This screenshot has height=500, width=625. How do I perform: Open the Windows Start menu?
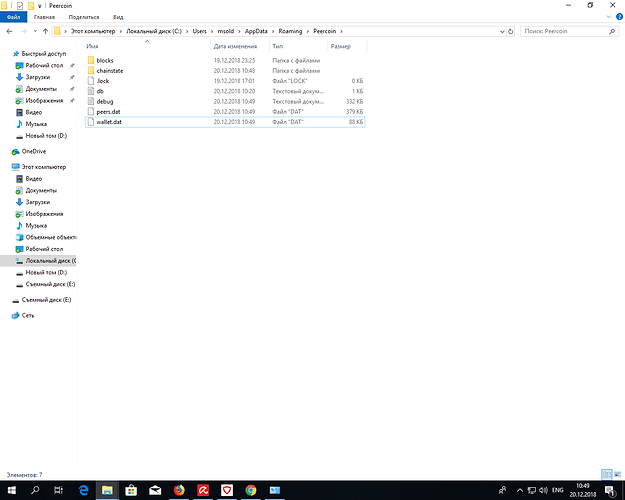point(12,490)
